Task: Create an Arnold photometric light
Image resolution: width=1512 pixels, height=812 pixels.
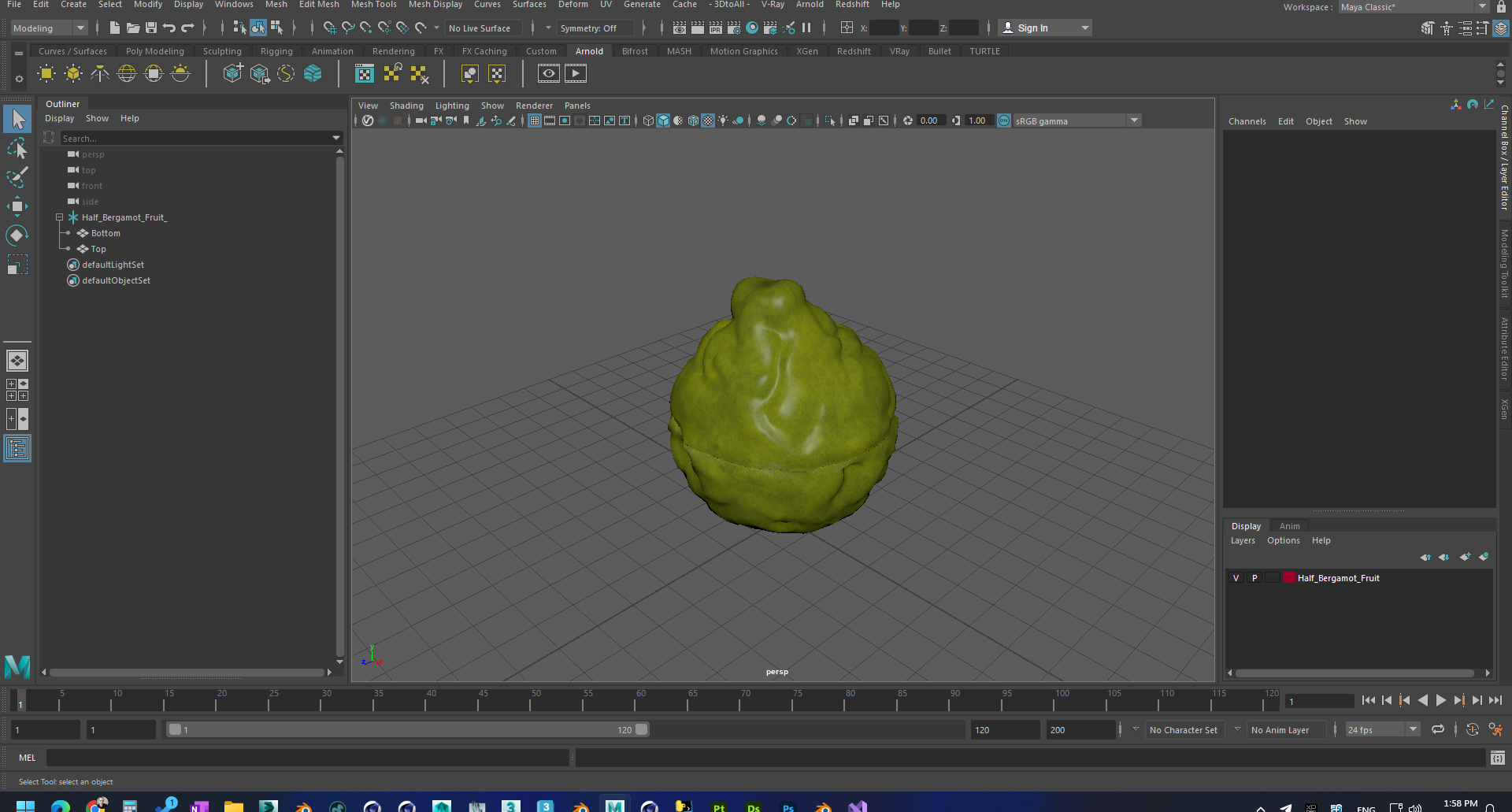Action: pyautogui.click(x=100, y=74)
